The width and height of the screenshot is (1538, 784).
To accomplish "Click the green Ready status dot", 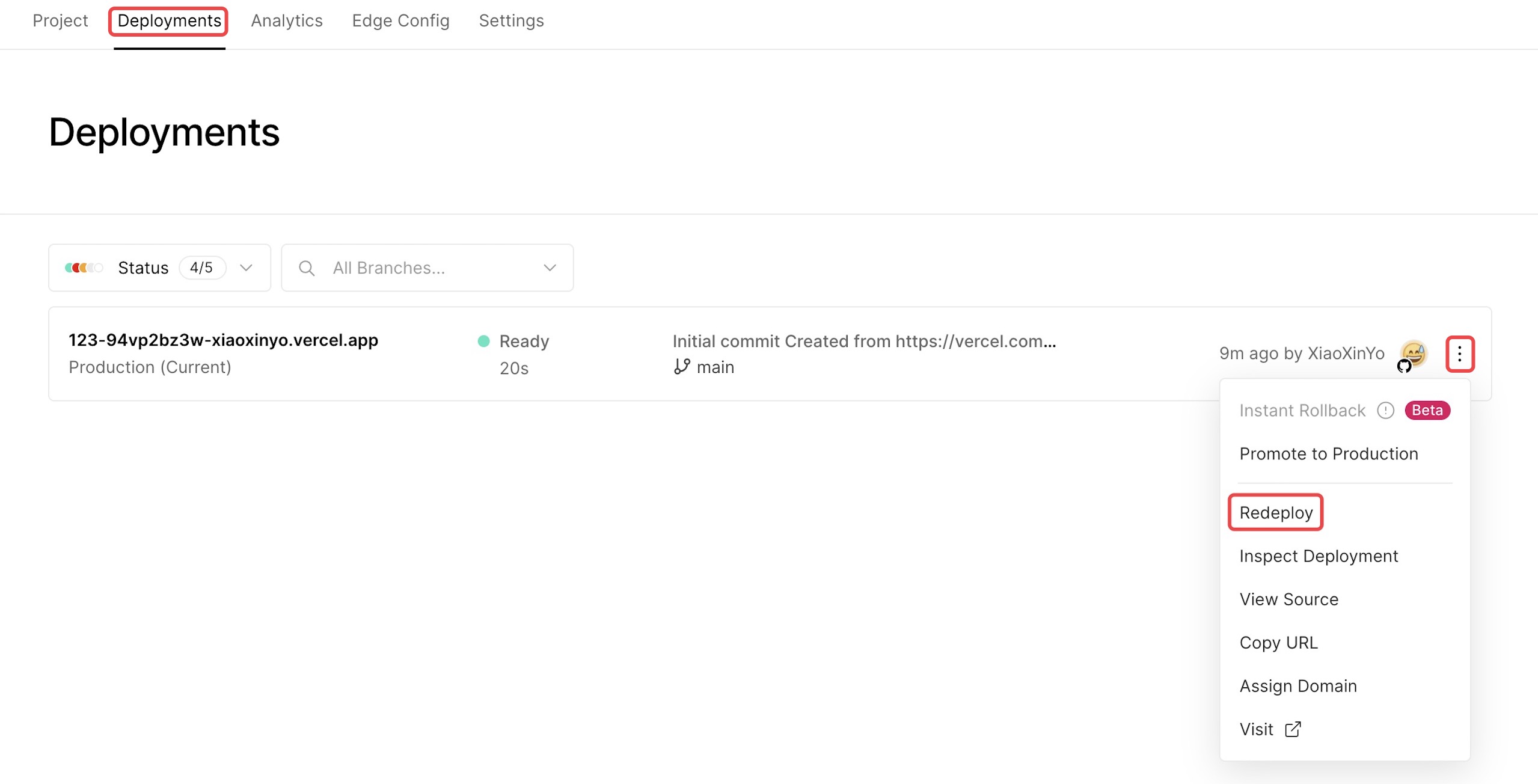I will tap(483, 341).
